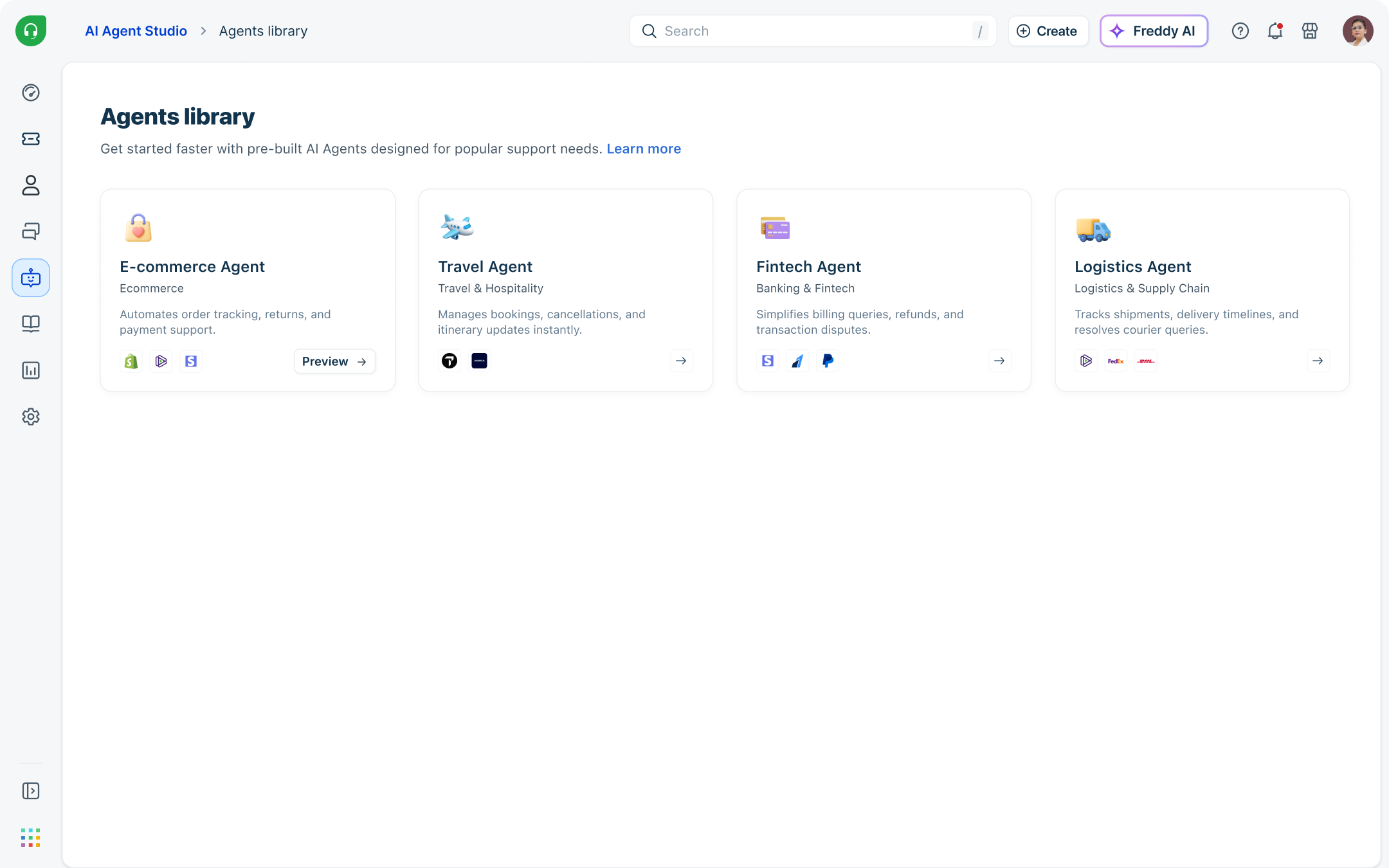
Task: Click Preview on E-commerce Agent card
Action: (334, 361)
